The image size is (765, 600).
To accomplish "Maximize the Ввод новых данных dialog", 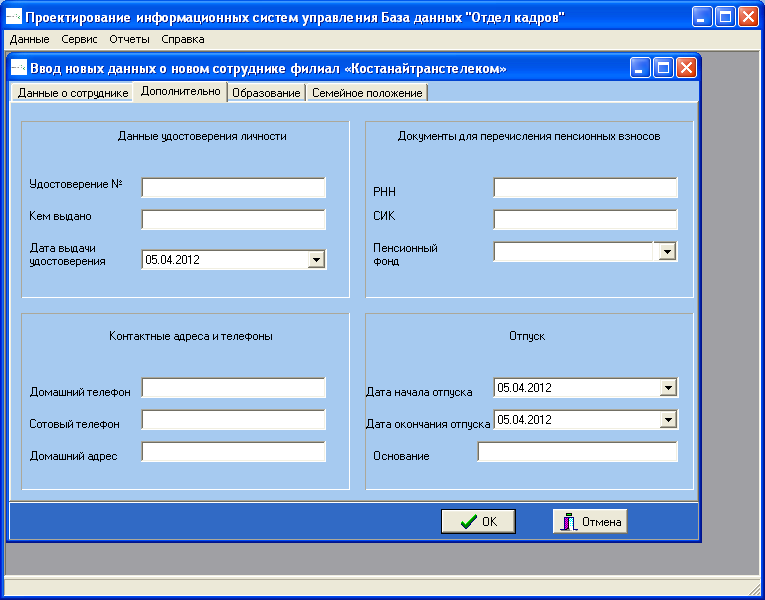I will [663, 68].
